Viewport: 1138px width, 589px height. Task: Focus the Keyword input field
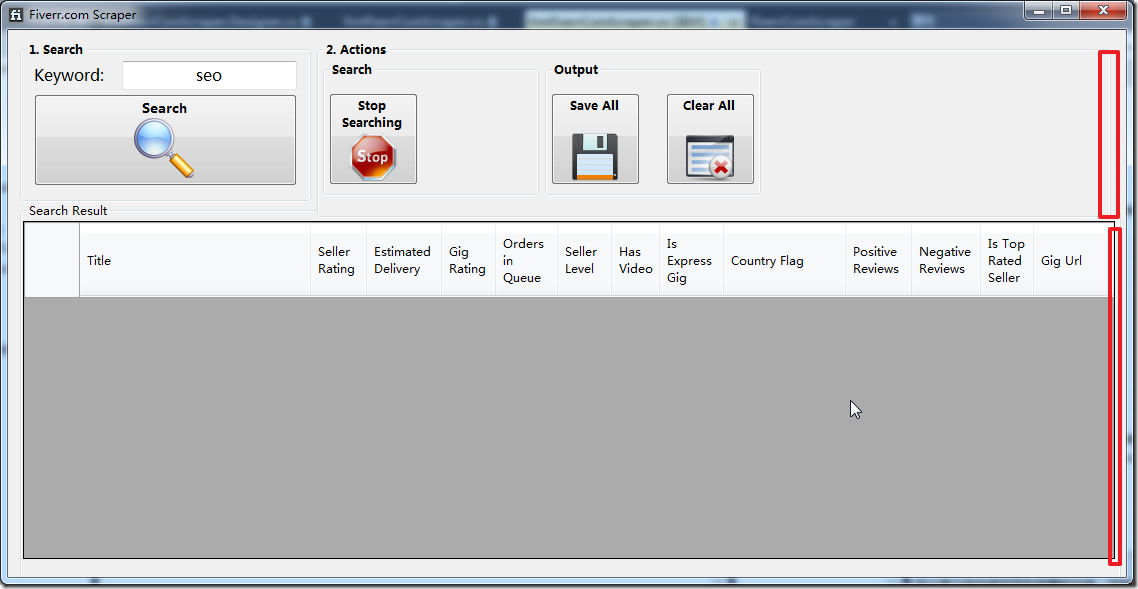click(209, 75)
